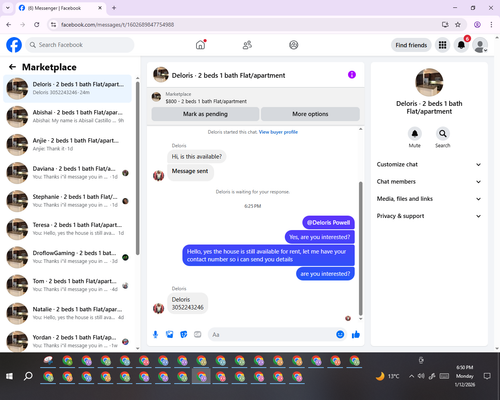The width and height of the screenshot is (500, 400).
Task: Expand Privacy & support section
Action: pos(429,216)
